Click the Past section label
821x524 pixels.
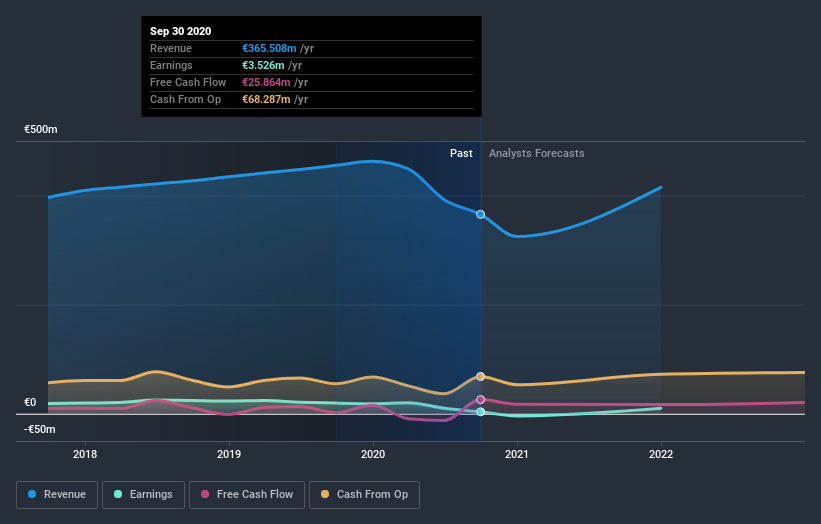[x=461, y=153]
